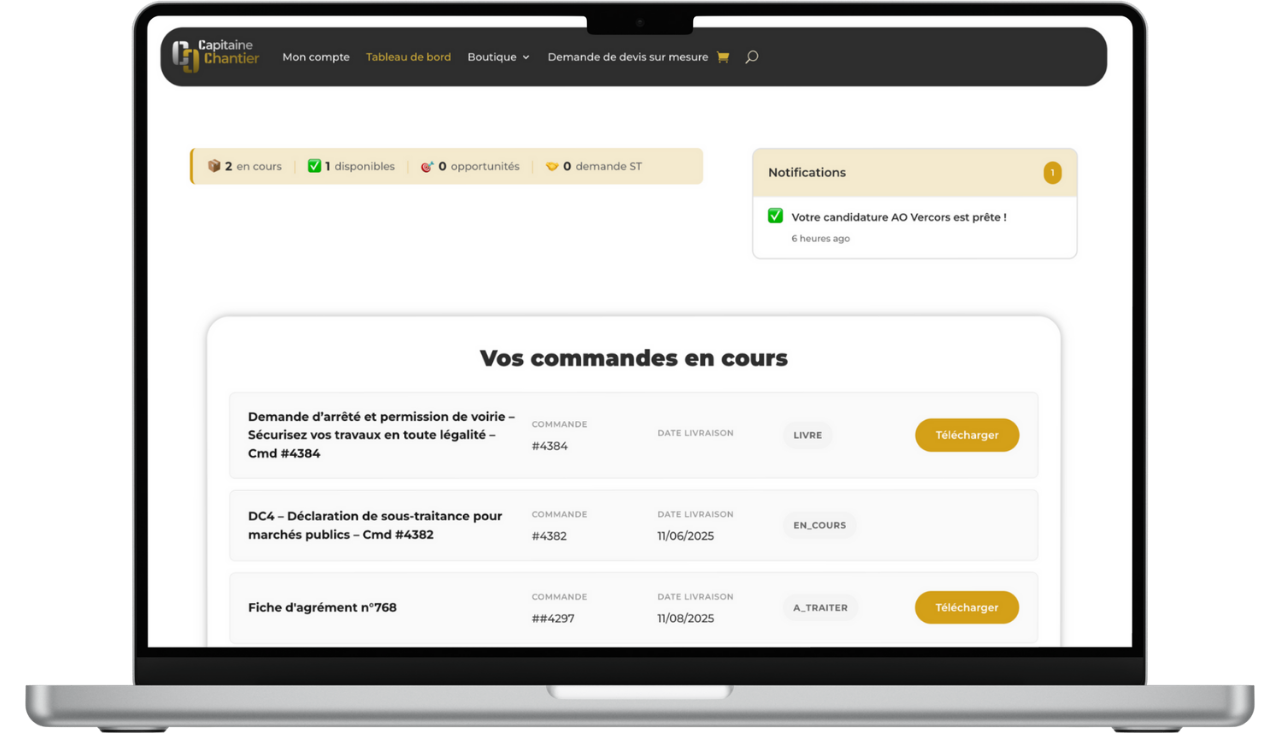Select the LIVRE status badge
The image size is (1280, 733).
(807, 435)
